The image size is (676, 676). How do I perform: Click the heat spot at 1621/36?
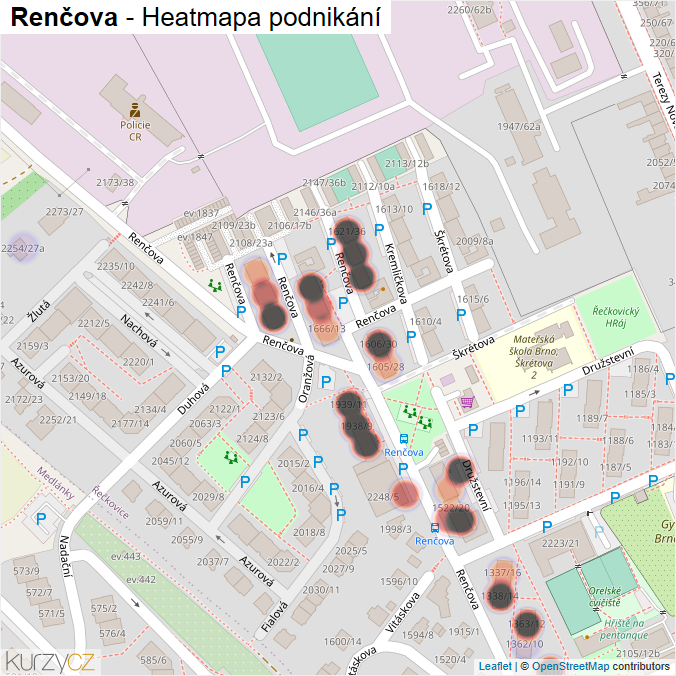coord(347,231)
